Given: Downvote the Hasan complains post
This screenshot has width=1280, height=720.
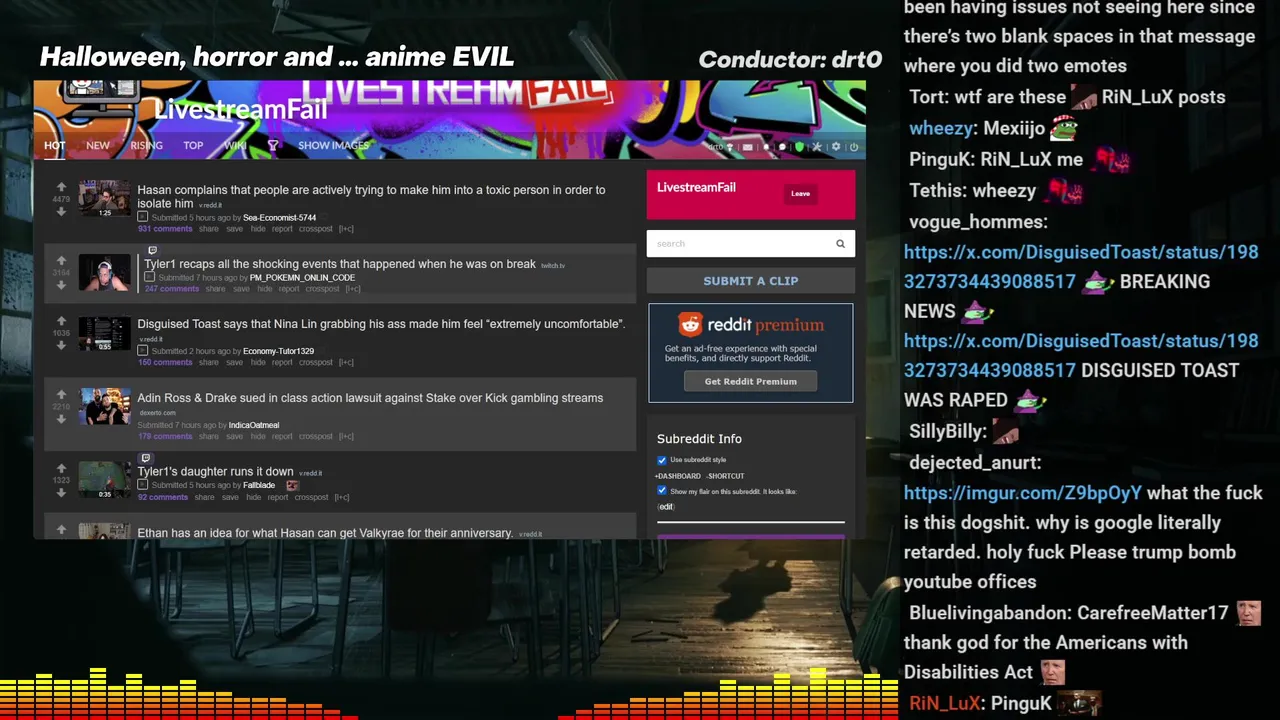Looking at the screenshot, I should point(61,211).
